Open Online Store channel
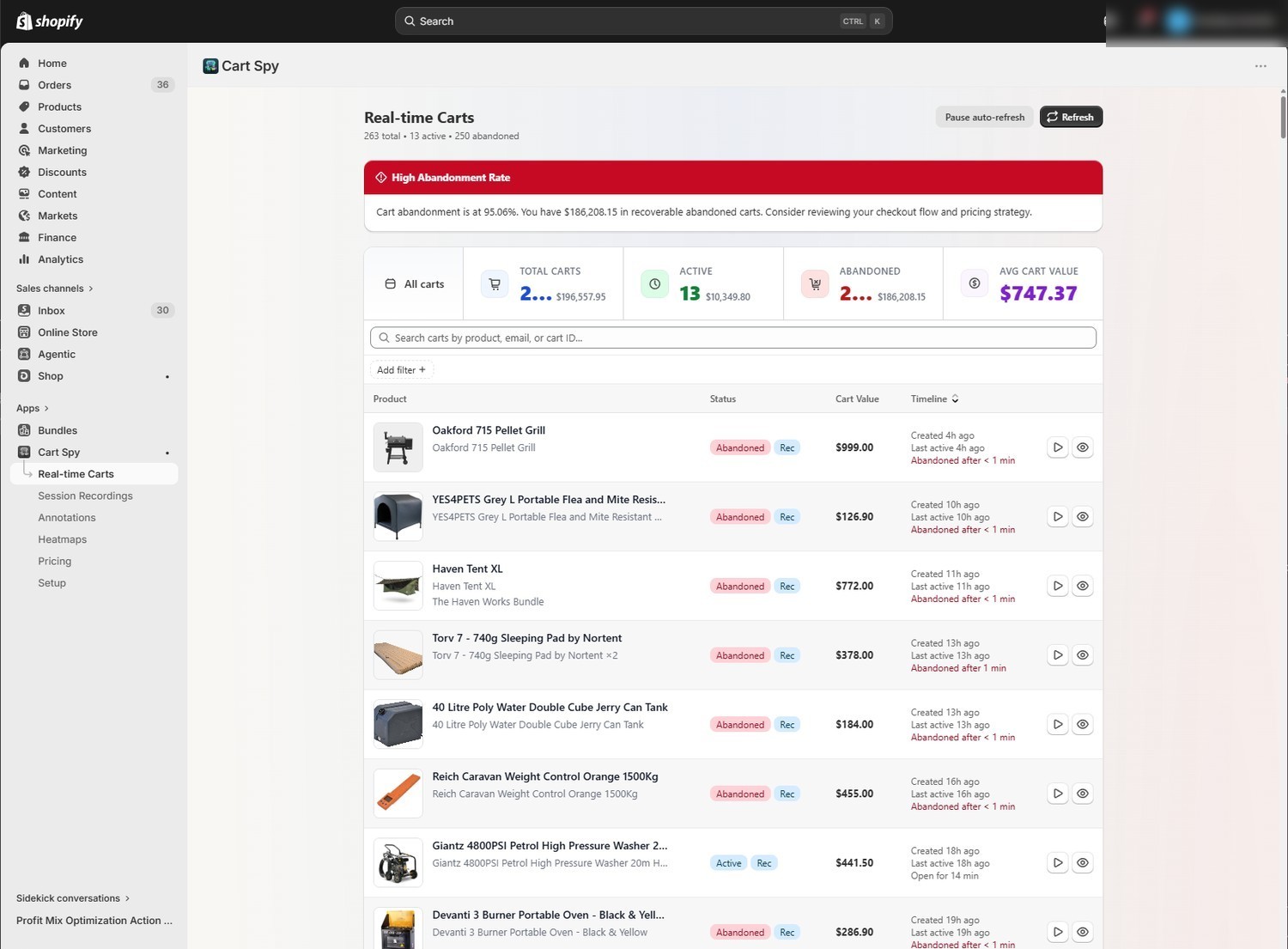The height and width of the screenshot is (949, 1288). (x=67, y=332)
